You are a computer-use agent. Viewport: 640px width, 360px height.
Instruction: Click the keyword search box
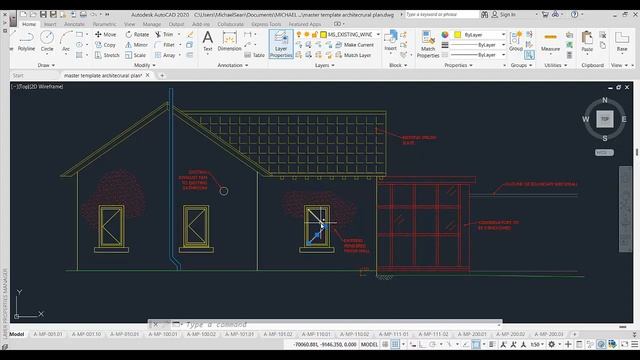pyautogui.click(x=442, y=14)
